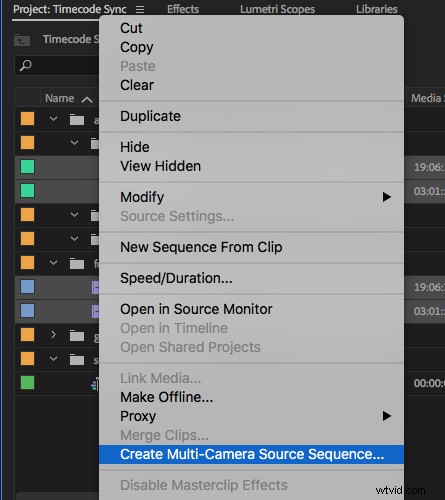Collapse the second row nested bin chevron
Viewport: 445px width, 500px height.
74,143
